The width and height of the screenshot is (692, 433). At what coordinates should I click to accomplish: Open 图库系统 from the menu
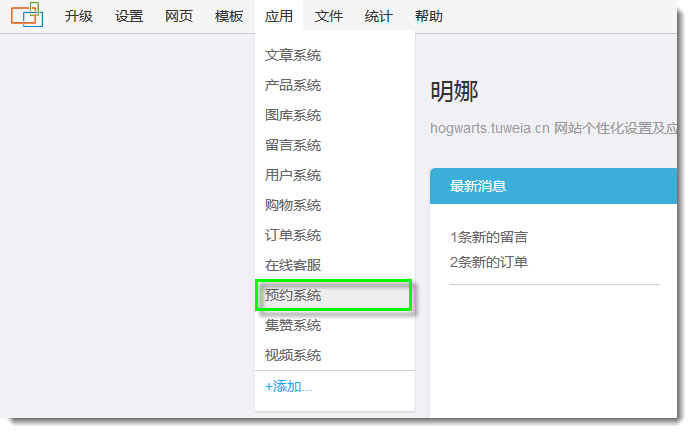(293, 116)
